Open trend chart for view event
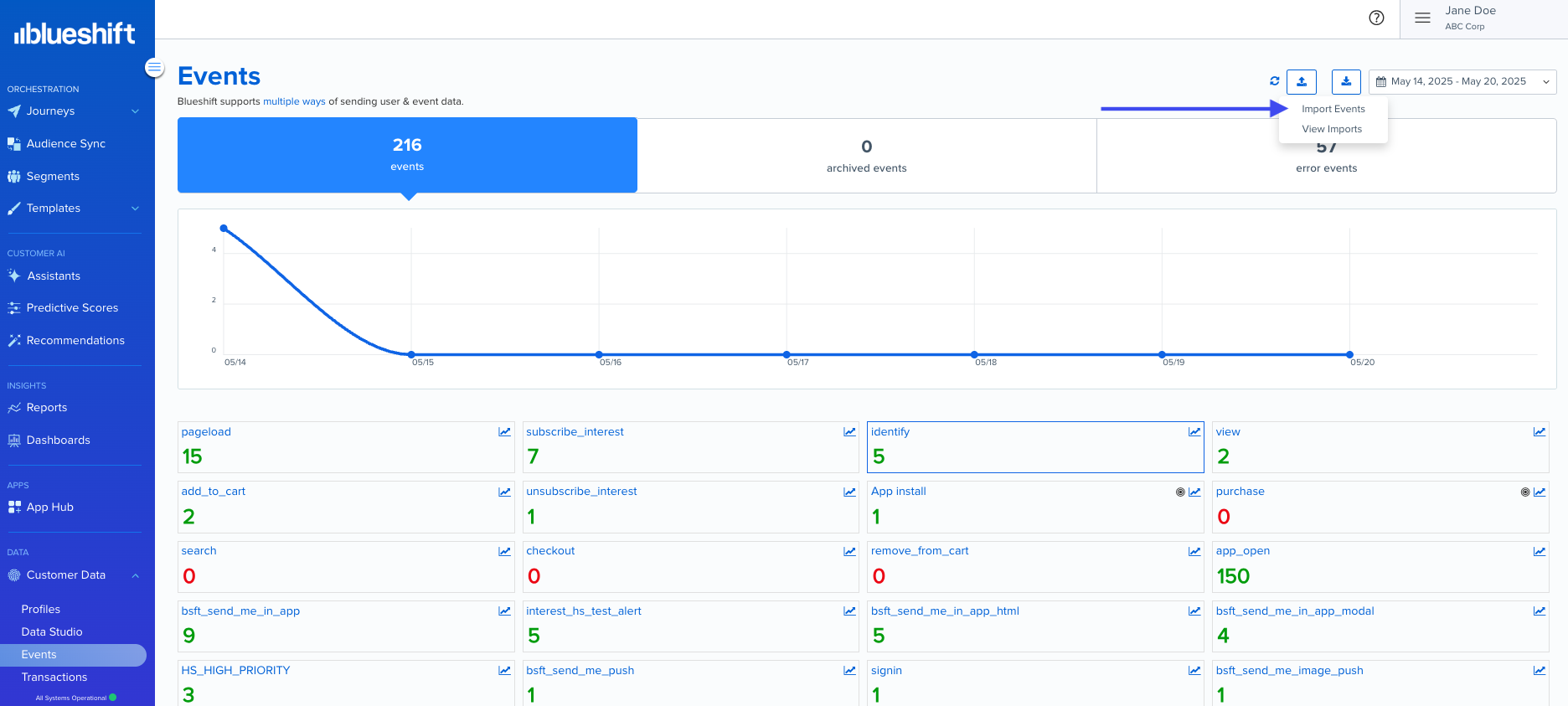 tap(1540, 432)
